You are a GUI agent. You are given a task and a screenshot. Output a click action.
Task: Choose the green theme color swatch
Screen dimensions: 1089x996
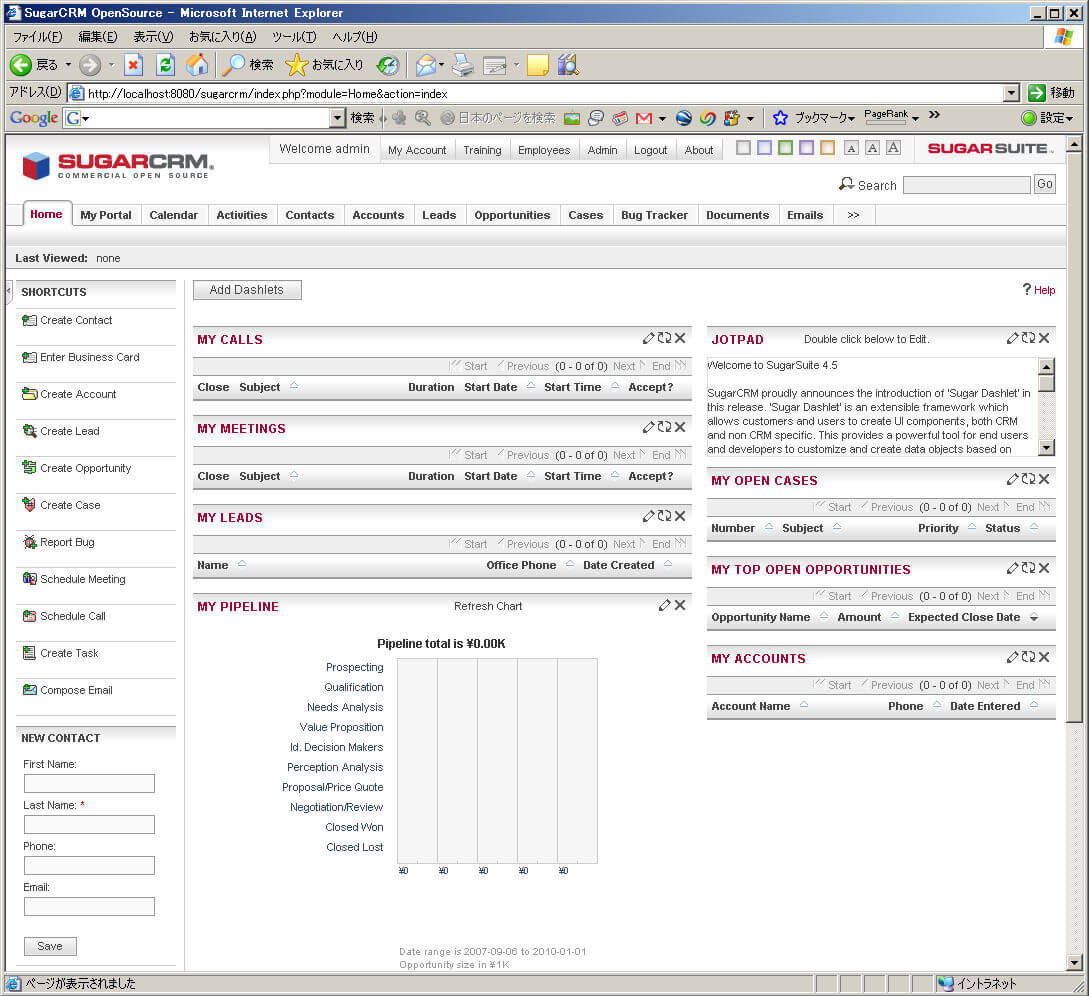click(x=785, y=148)
